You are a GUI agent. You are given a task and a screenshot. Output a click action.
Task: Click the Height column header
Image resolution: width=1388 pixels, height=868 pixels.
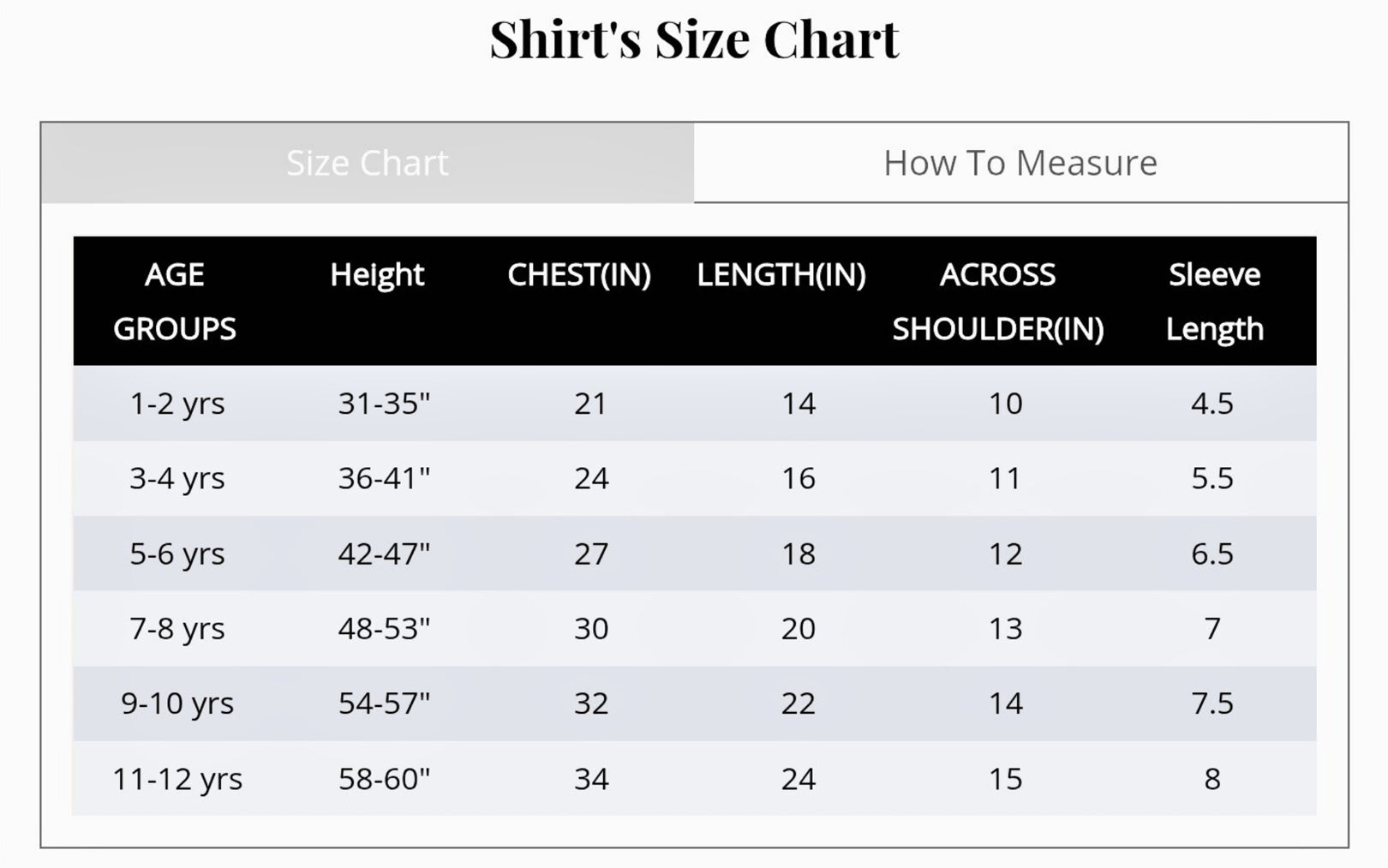tap(377, 275)
